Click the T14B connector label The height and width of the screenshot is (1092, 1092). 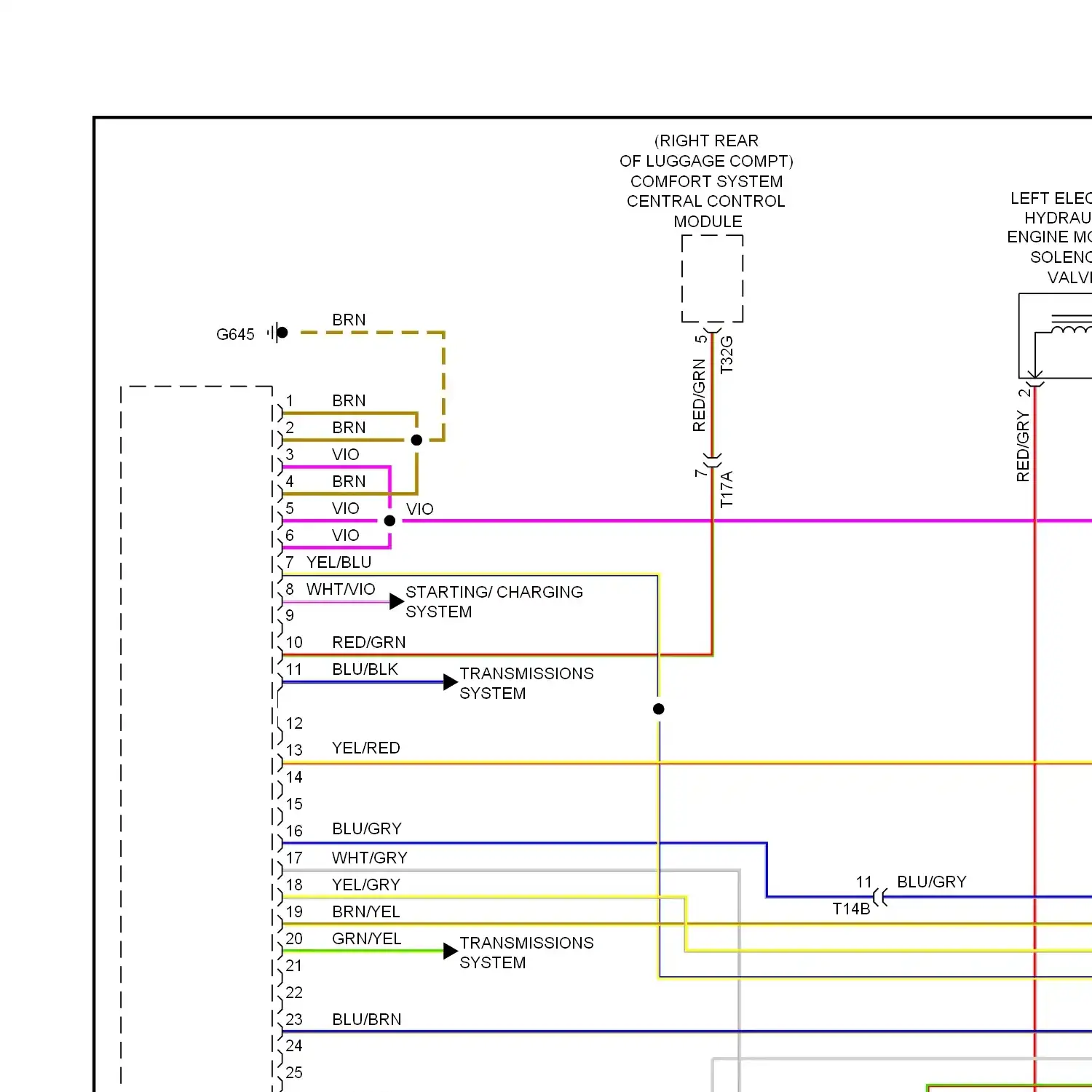(851, 909)
